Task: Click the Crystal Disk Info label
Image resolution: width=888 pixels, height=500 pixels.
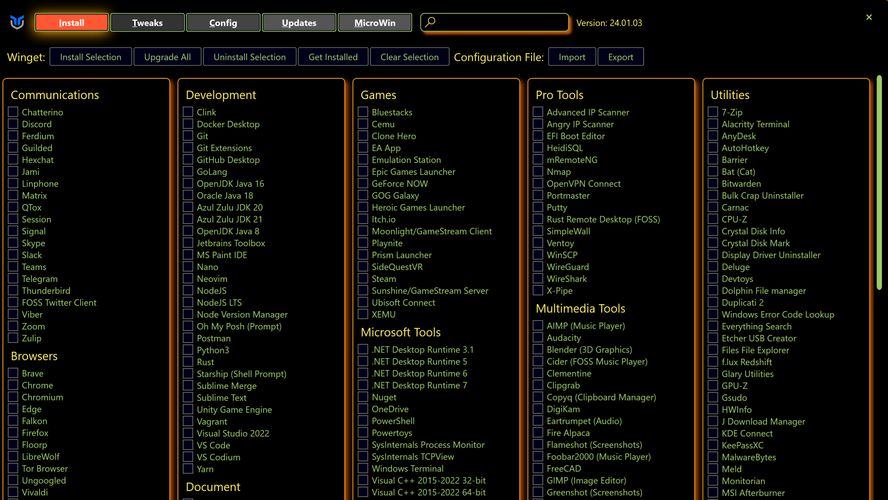Action: point(753,231)
